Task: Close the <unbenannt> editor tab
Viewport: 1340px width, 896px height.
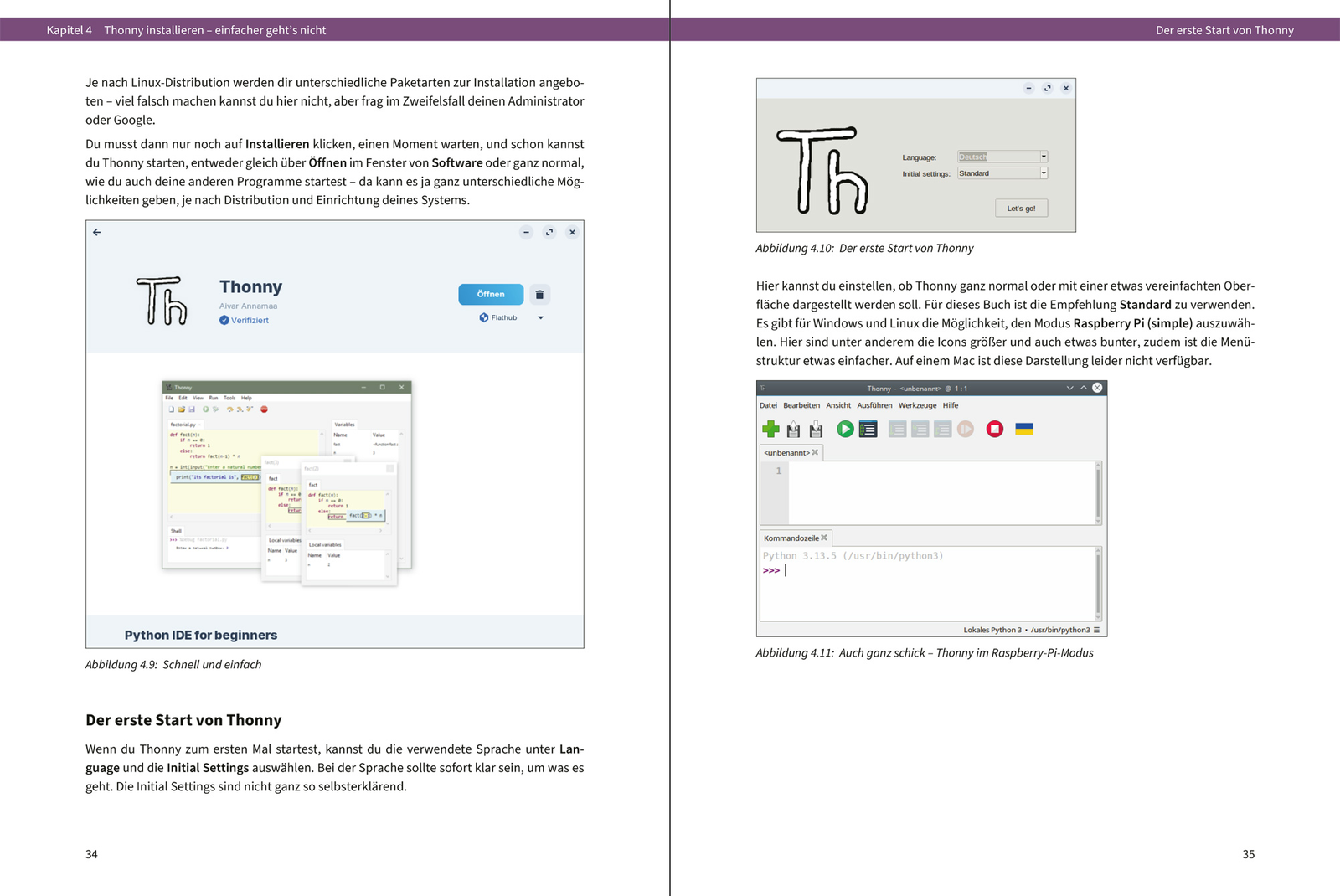Action: [815, 452]
